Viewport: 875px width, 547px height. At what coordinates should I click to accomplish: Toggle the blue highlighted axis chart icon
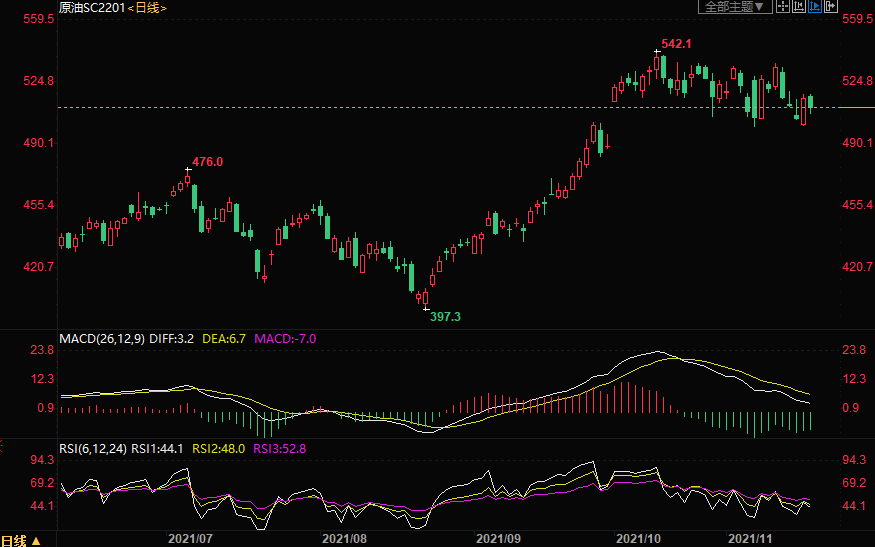tap(817, 7)
